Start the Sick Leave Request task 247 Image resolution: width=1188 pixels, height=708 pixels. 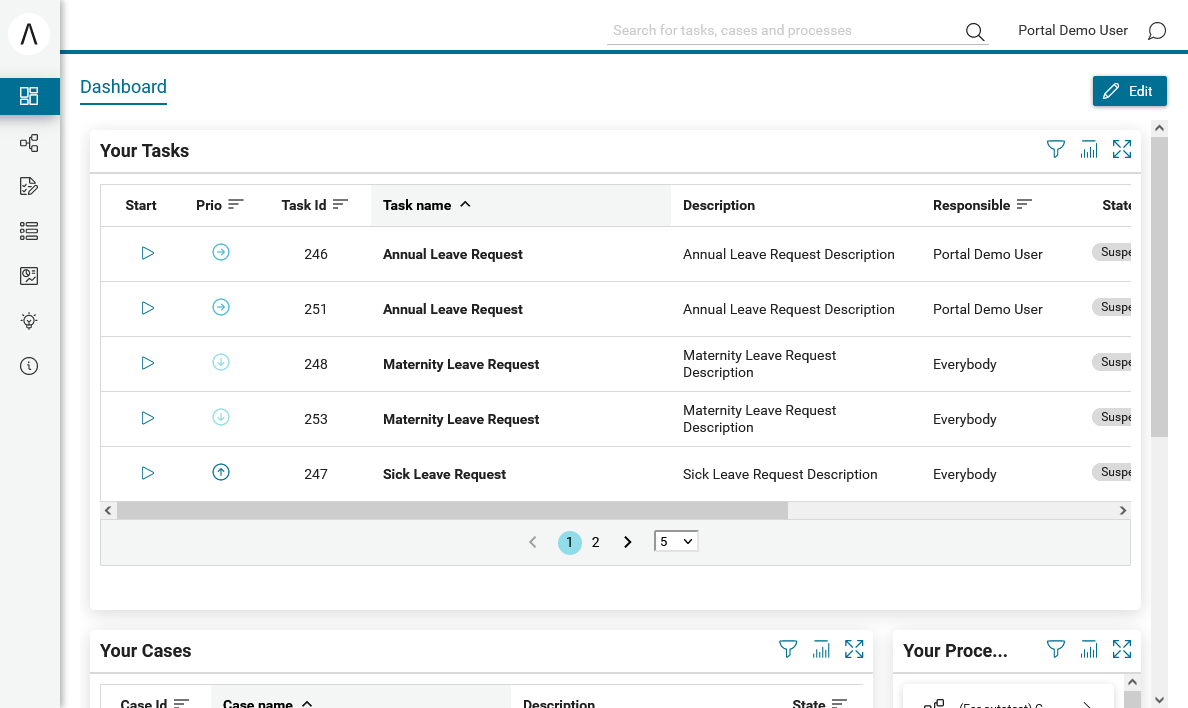pyautogui.click(x=148, y=473)
